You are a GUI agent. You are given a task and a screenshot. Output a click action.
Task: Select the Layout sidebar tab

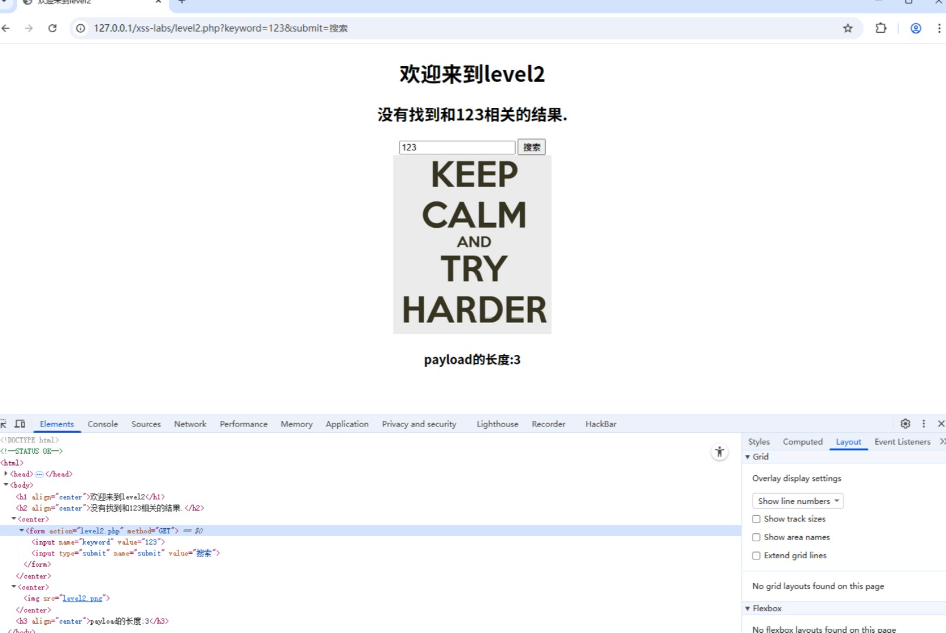point(848,442)
